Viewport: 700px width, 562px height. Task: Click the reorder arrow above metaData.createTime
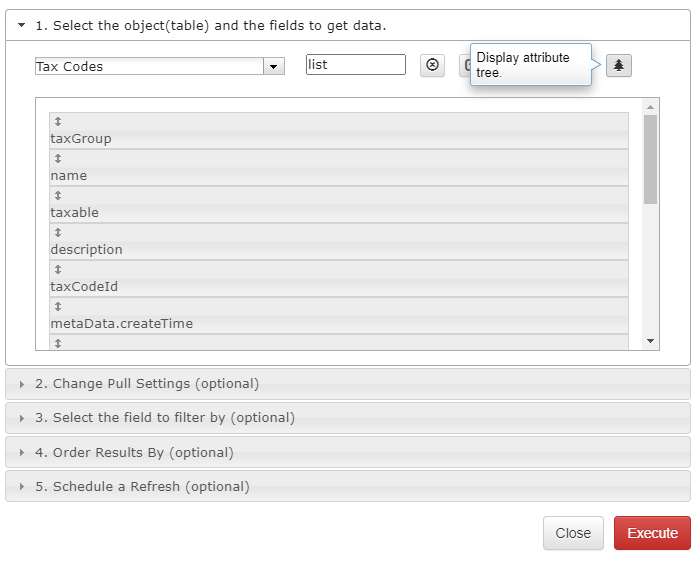[x=58, y=307]
